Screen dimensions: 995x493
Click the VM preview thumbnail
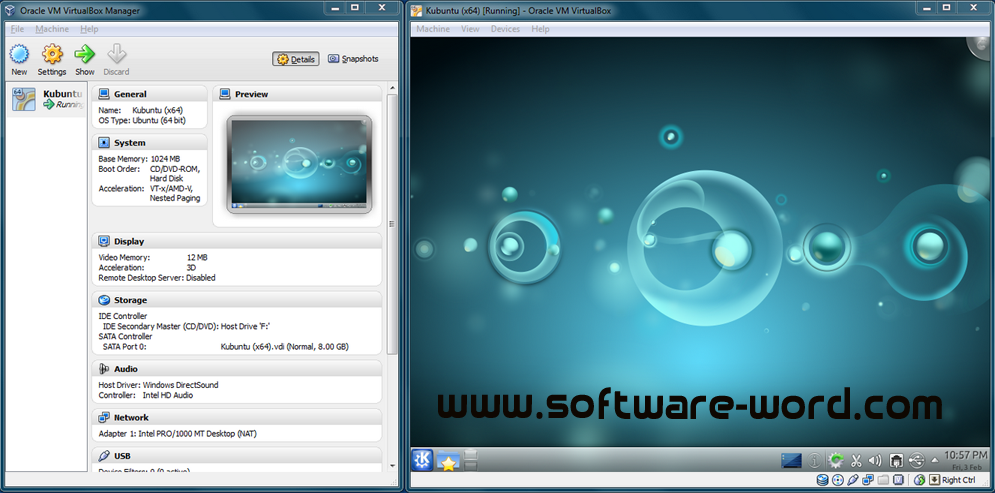[x=299, y=164]
